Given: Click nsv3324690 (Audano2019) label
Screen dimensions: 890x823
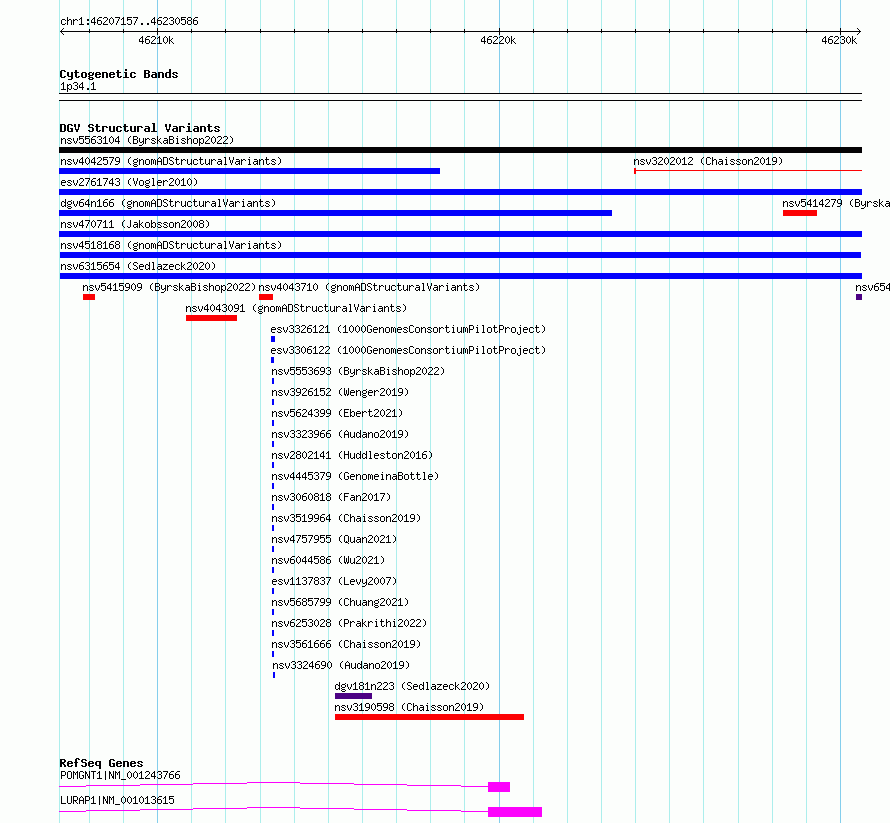Looking at the screenshot, I should point(341,665).
